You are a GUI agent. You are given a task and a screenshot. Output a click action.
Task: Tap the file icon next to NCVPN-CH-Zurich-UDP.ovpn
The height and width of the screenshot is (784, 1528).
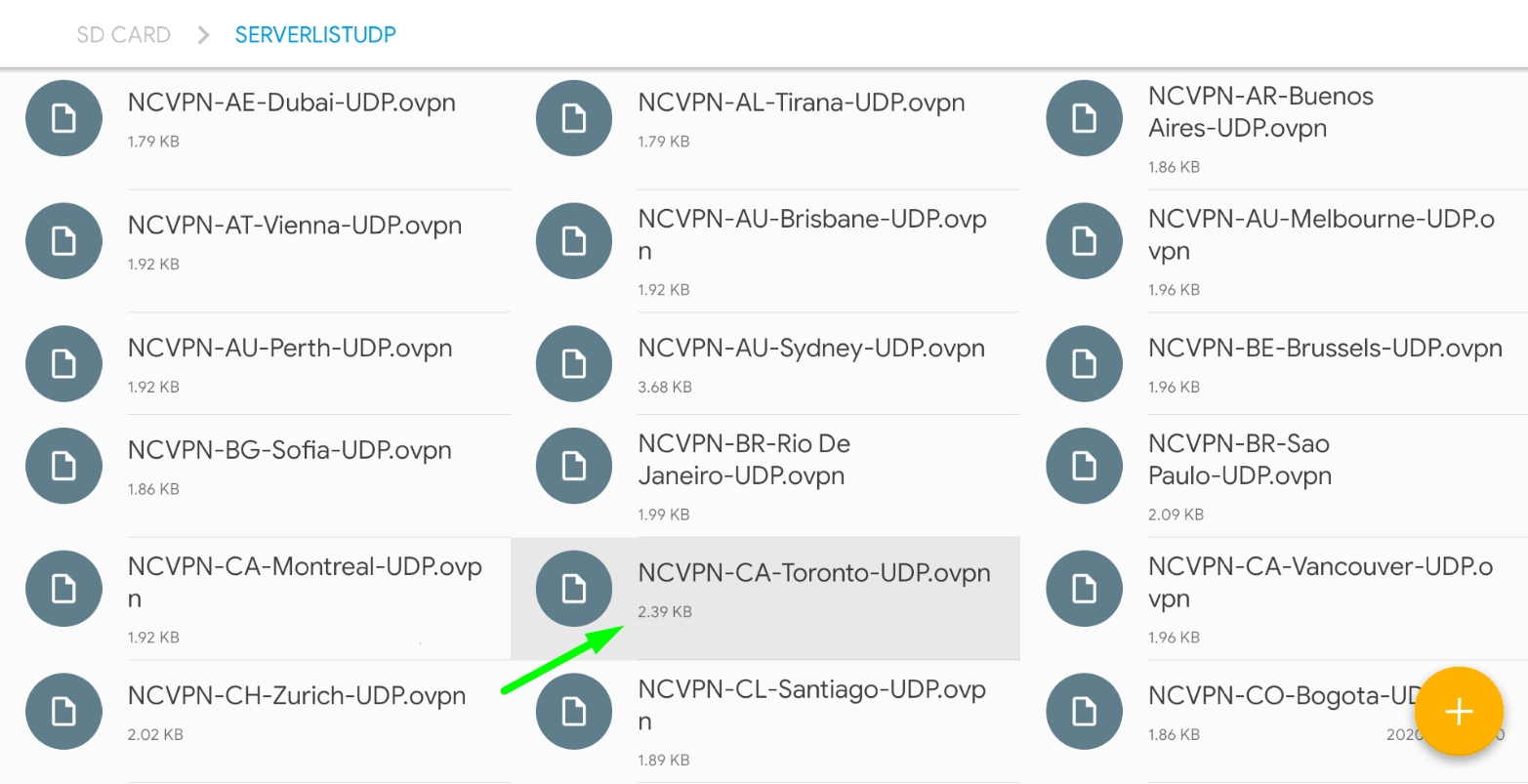[63, 712]
